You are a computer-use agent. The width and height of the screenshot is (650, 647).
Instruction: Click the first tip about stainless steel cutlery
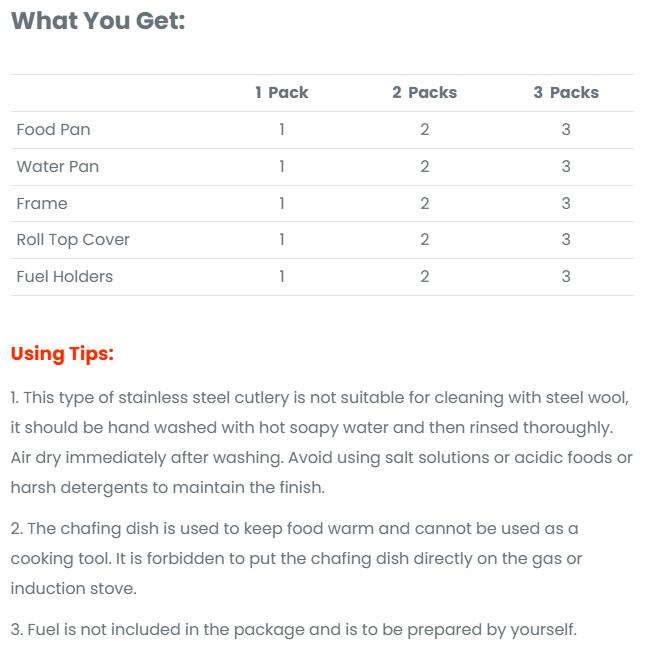tap(320, 442)
